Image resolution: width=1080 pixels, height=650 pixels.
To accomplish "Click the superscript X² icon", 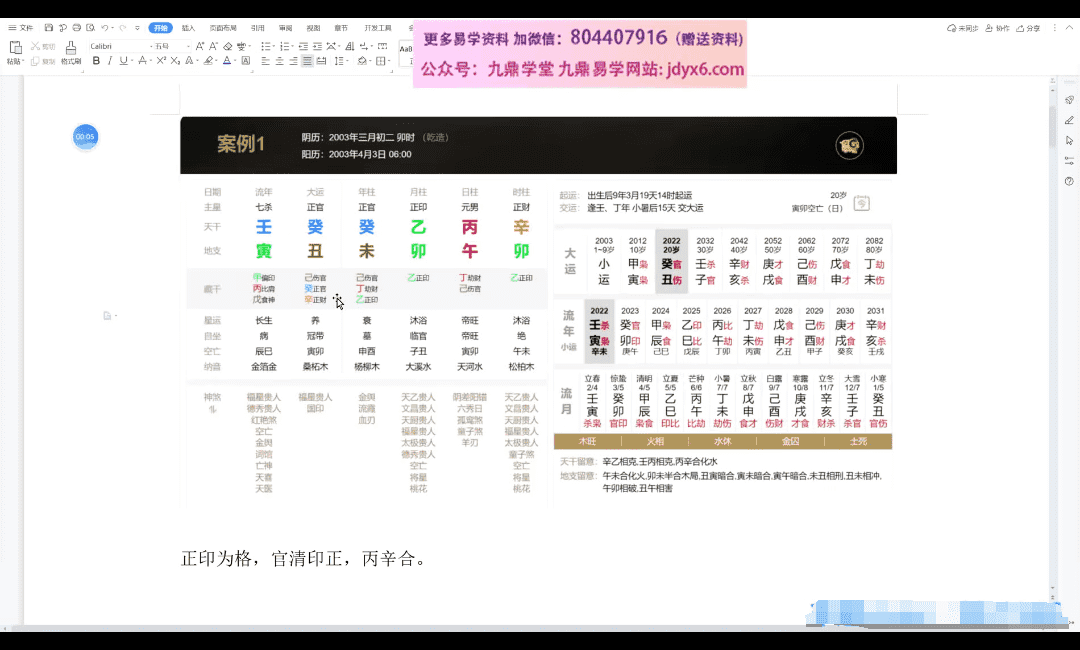I will 159,61.
